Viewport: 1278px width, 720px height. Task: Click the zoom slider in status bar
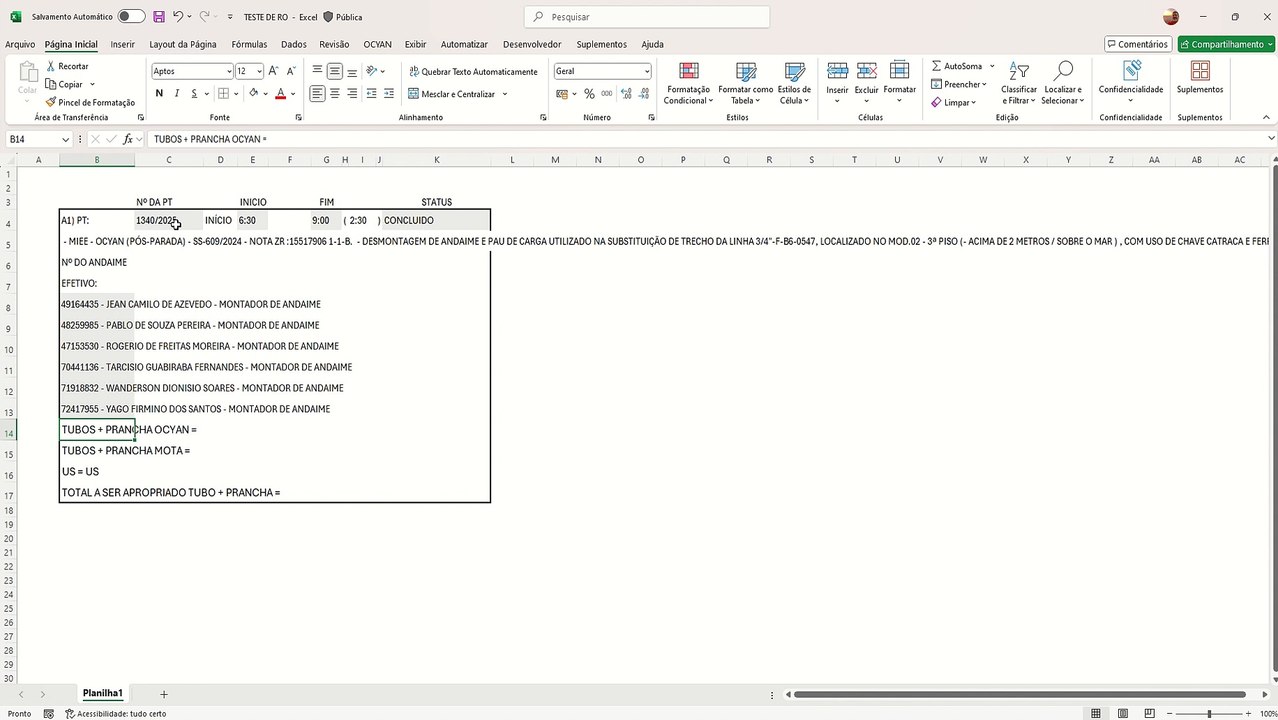[1209, 713]
